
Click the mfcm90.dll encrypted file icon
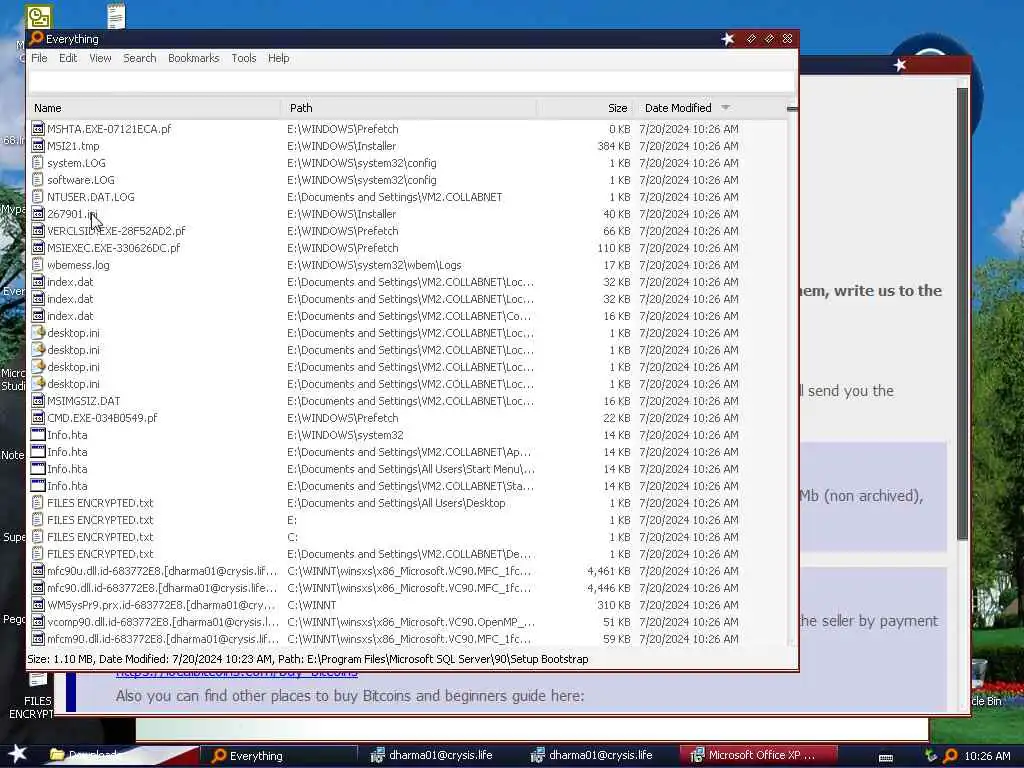point(38,638)
